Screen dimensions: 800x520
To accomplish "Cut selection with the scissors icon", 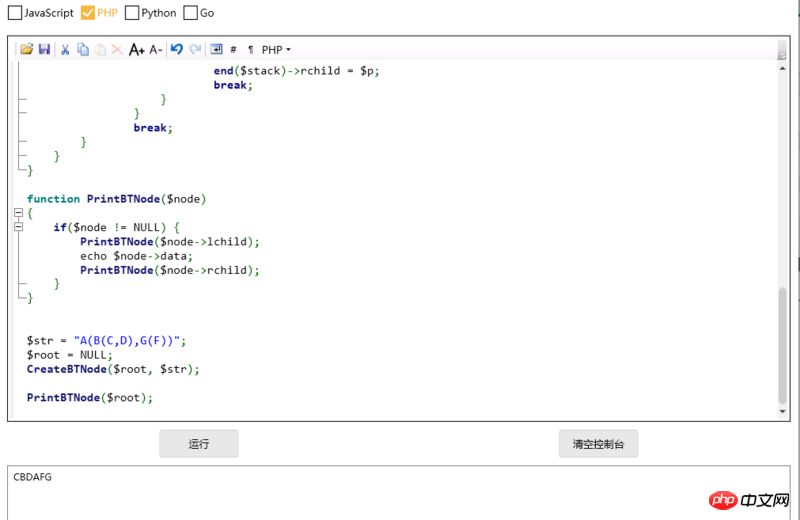I will click(65, 49).
